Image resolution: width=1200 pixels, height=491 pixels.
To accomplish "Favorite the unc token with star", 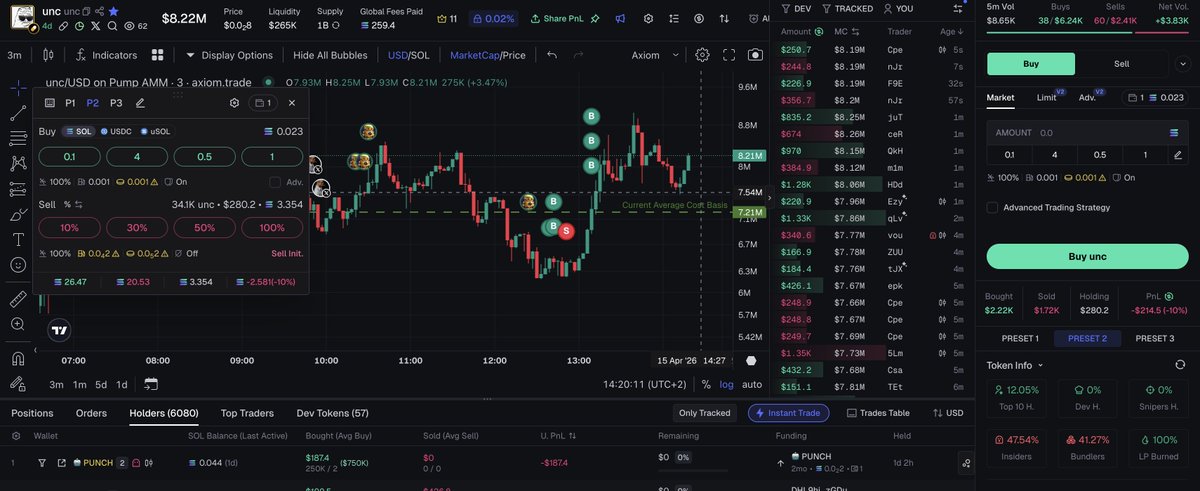I will pyautogui.click(x=113, y=10).
